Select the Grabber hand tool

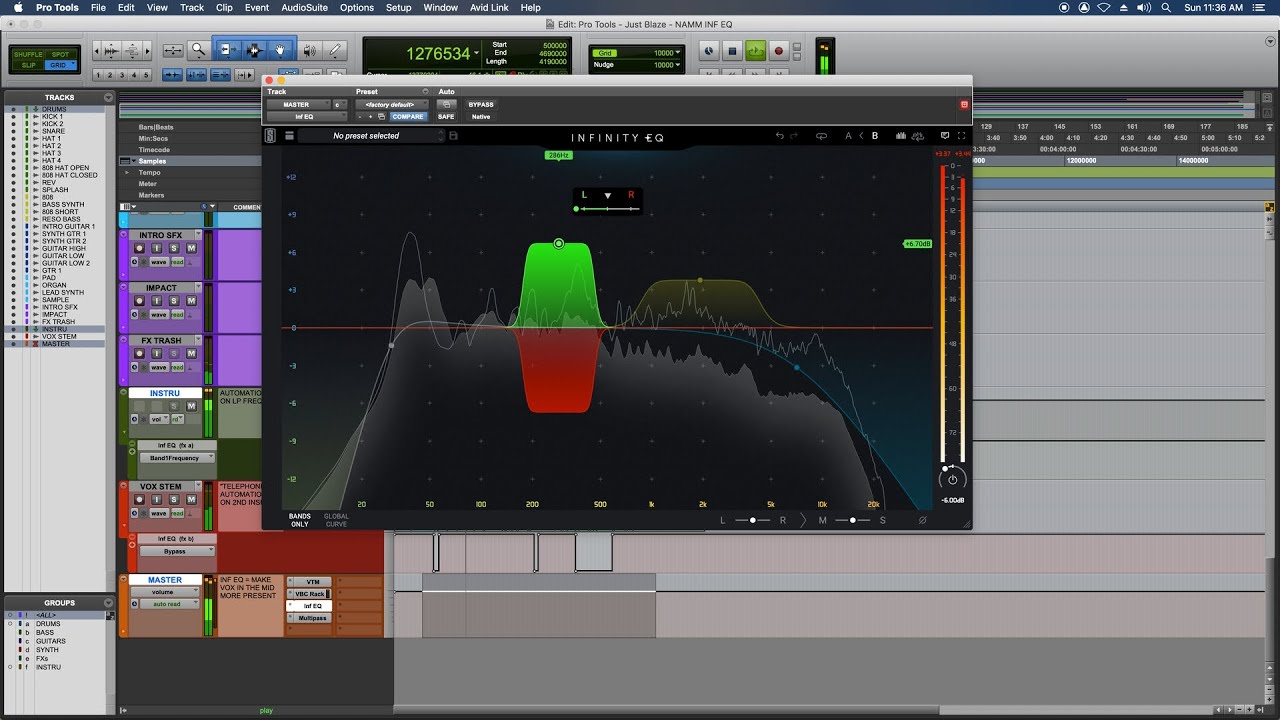pos(281,50)
